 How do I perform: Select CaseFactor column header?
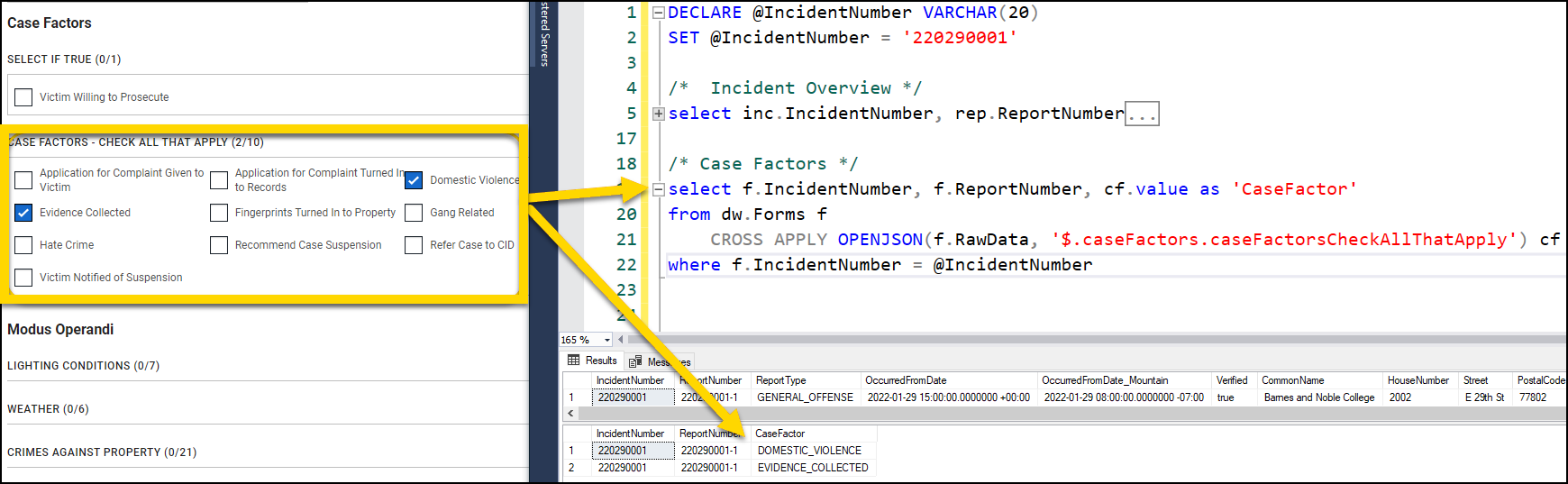point(813,434)
